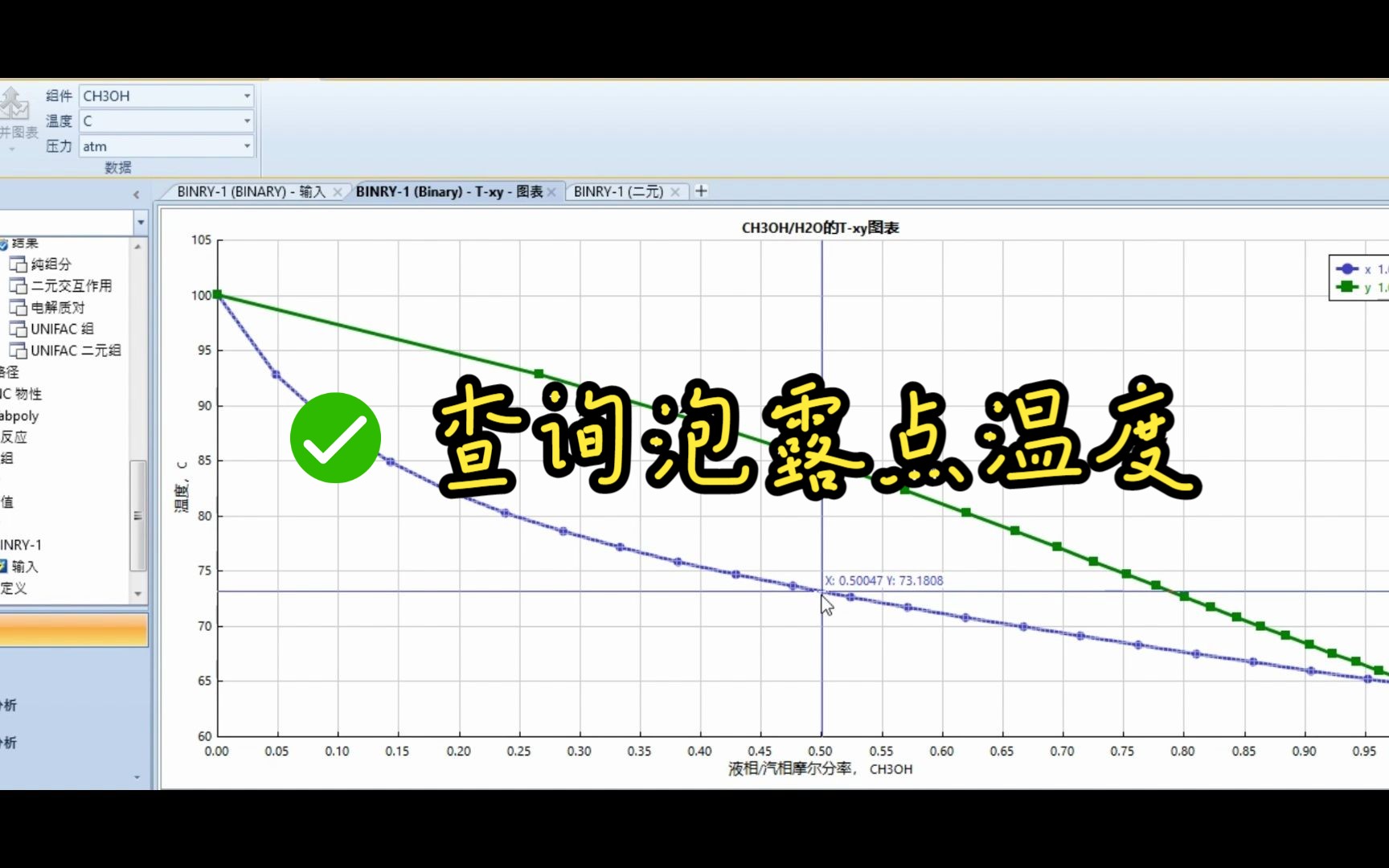Image resolution: width=1389 pixels, height=868 pixels.
Task: Switch to the BINRY-1 (二元) tab
Action: tap(618, 191)
